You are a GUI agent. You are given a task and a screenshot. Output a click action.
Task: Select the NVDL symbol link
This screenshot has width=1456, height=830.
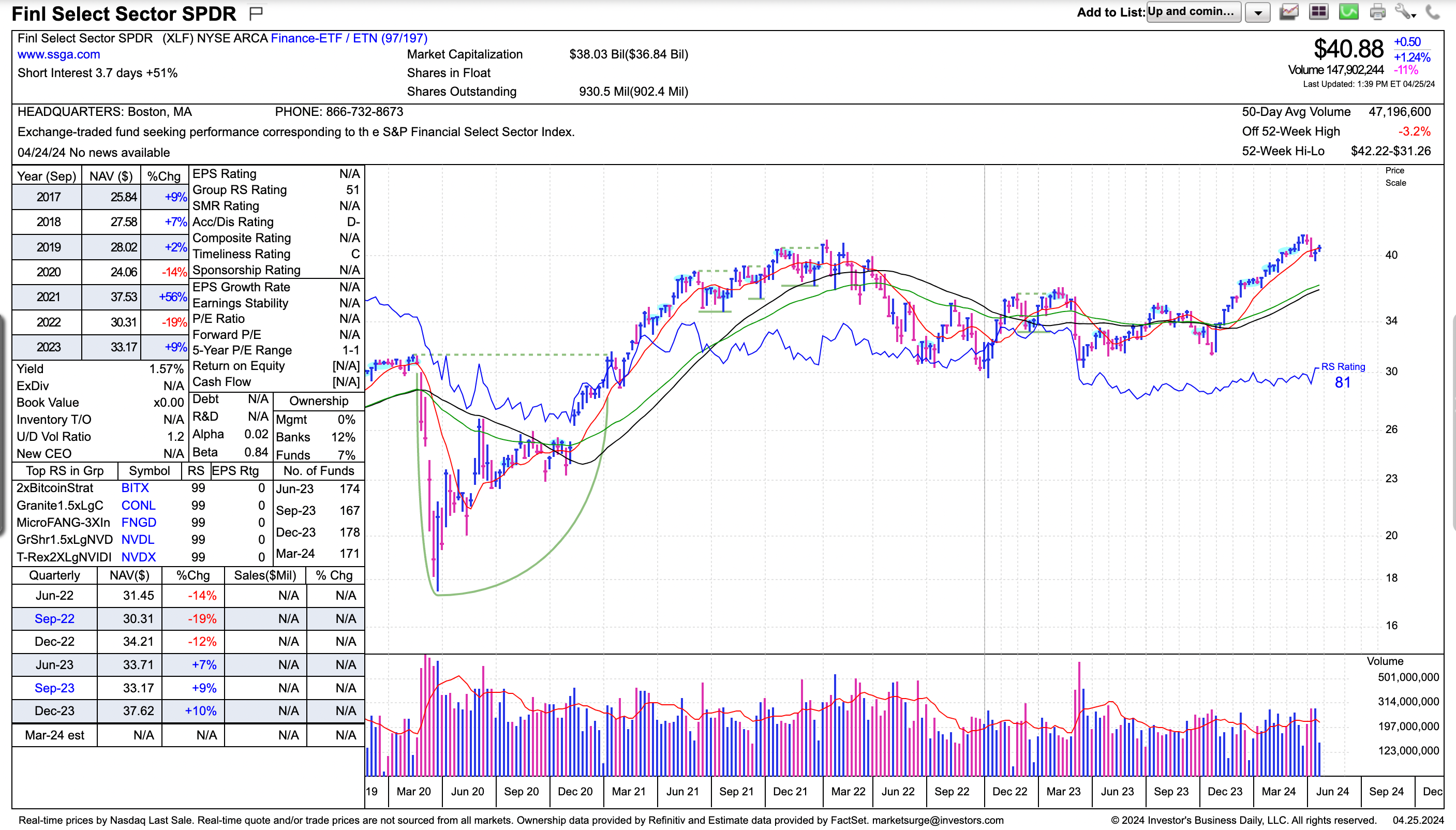[x=137, y=540]
